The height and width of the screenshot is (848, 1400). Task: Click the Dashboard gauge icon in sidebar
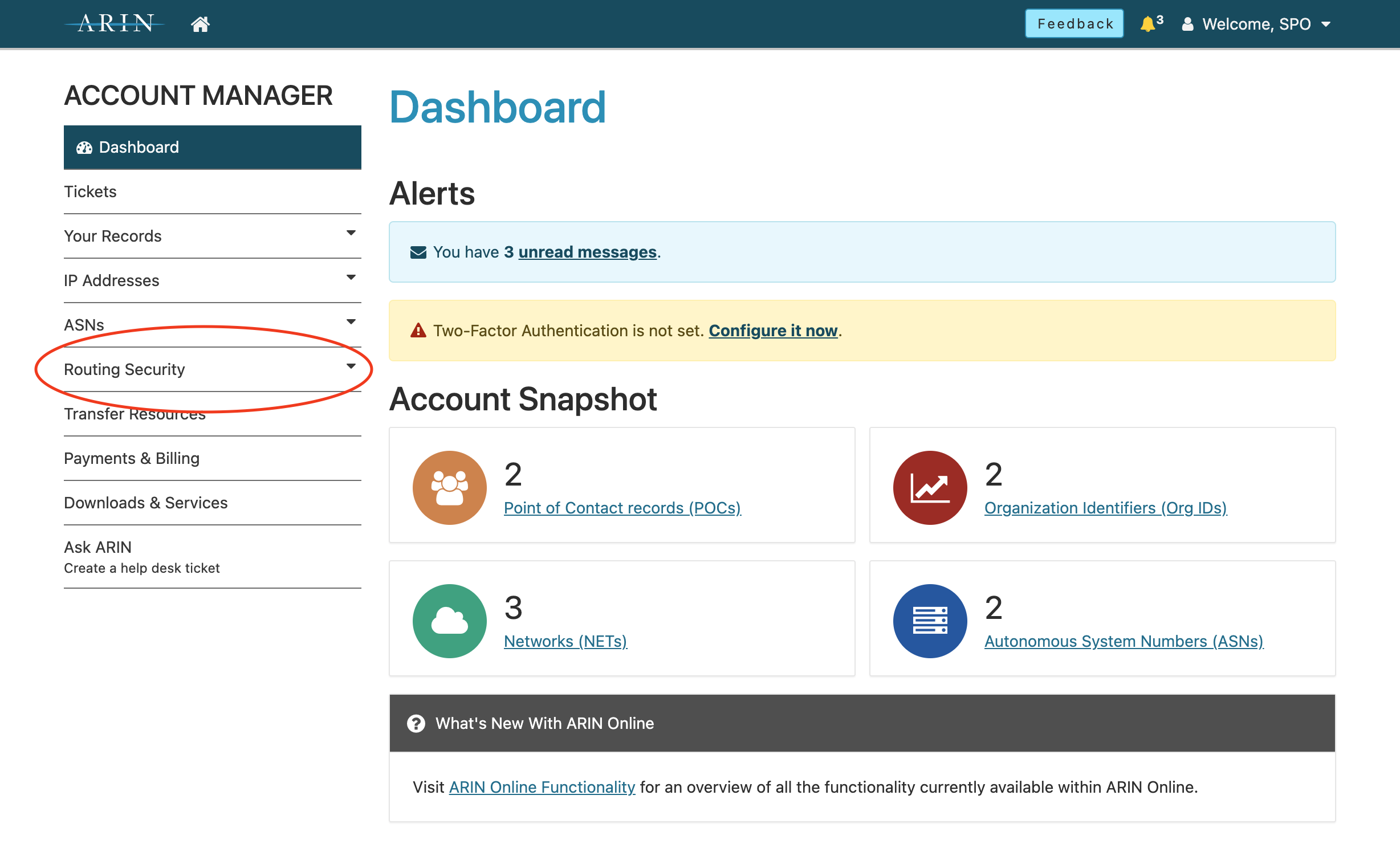click(x=84, y=148)
